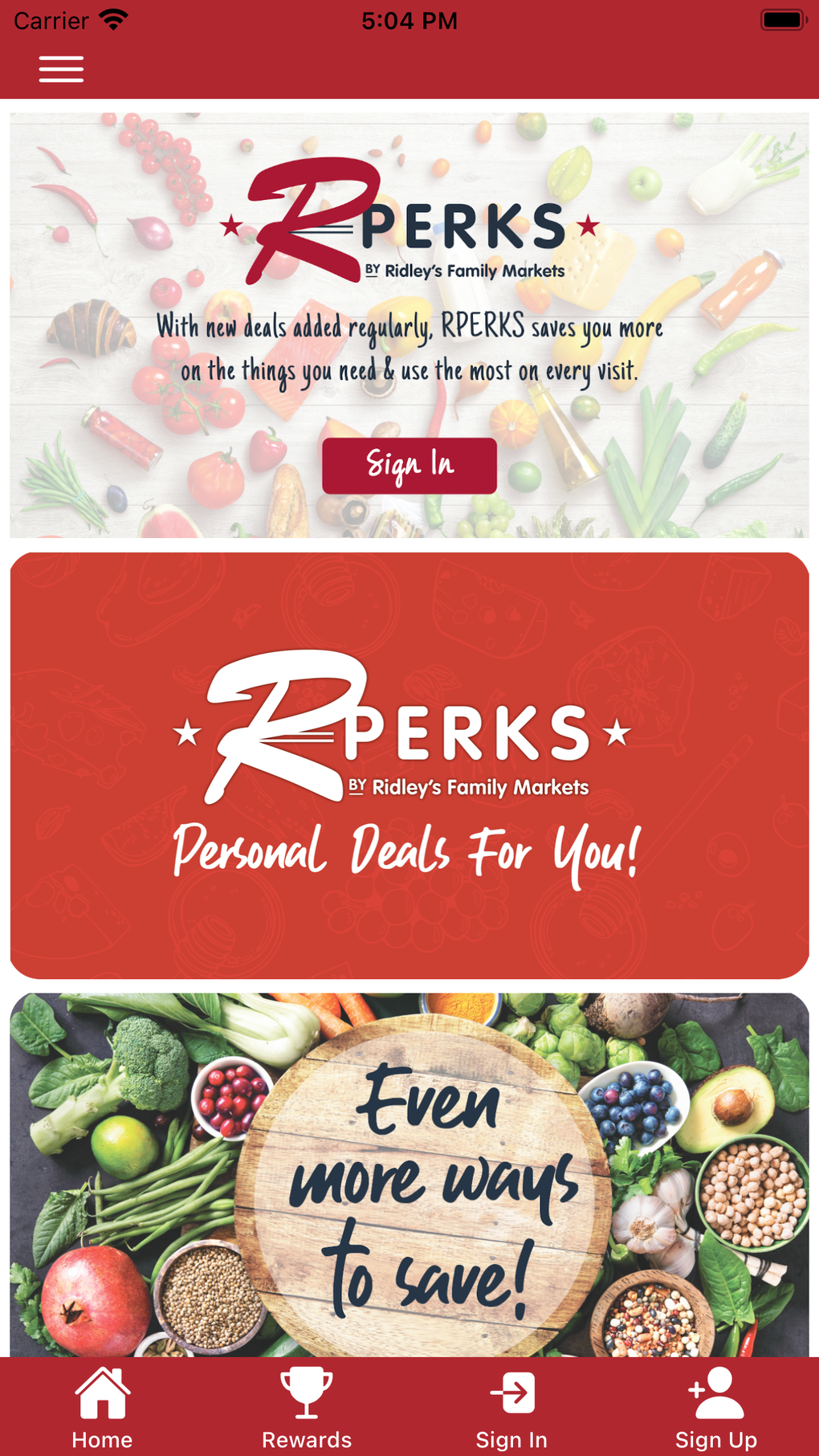
Task: Open the Even more ways to save banner
Action: pos(409,1175)
